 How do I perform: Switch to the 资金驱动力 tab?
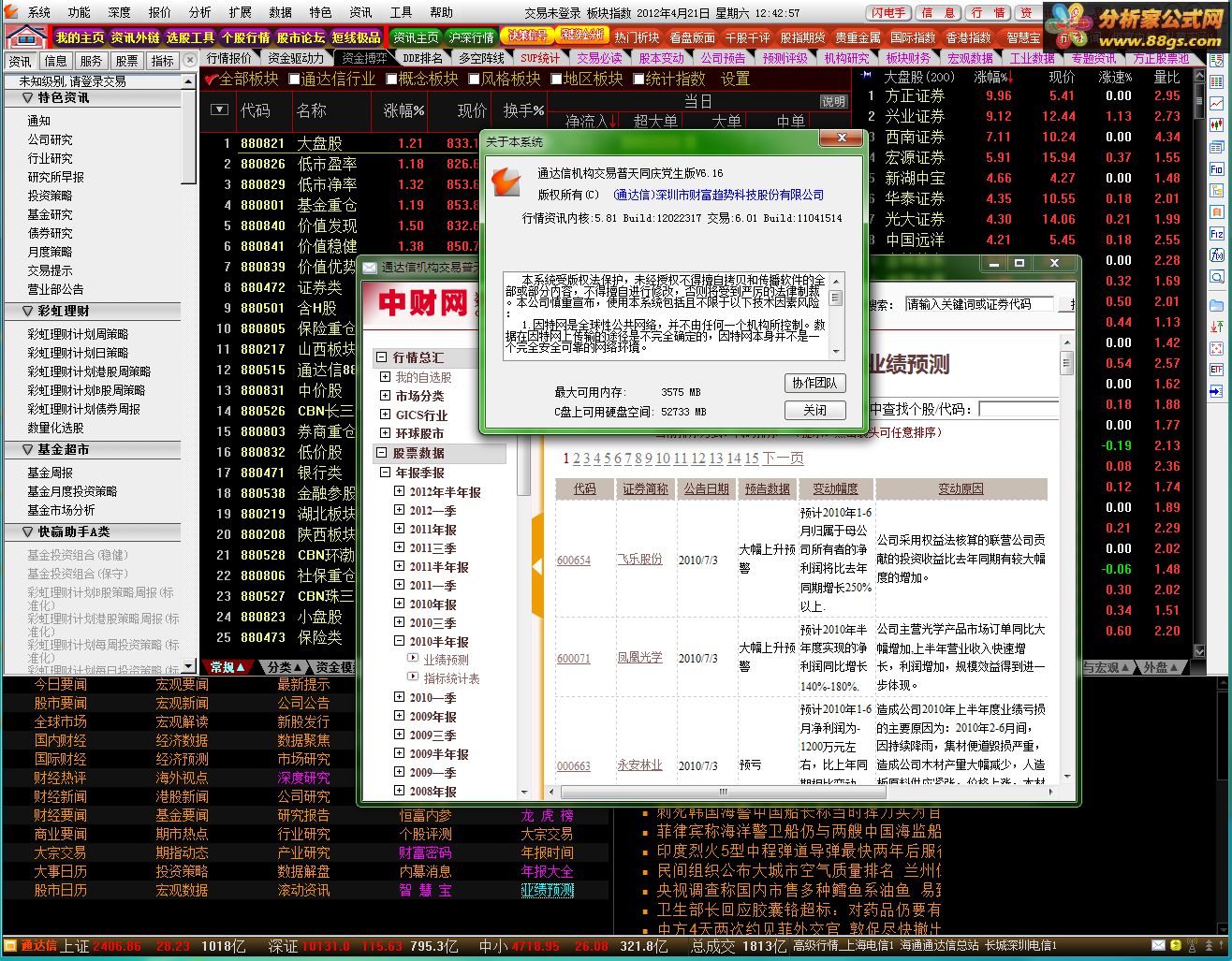(296, 59)
